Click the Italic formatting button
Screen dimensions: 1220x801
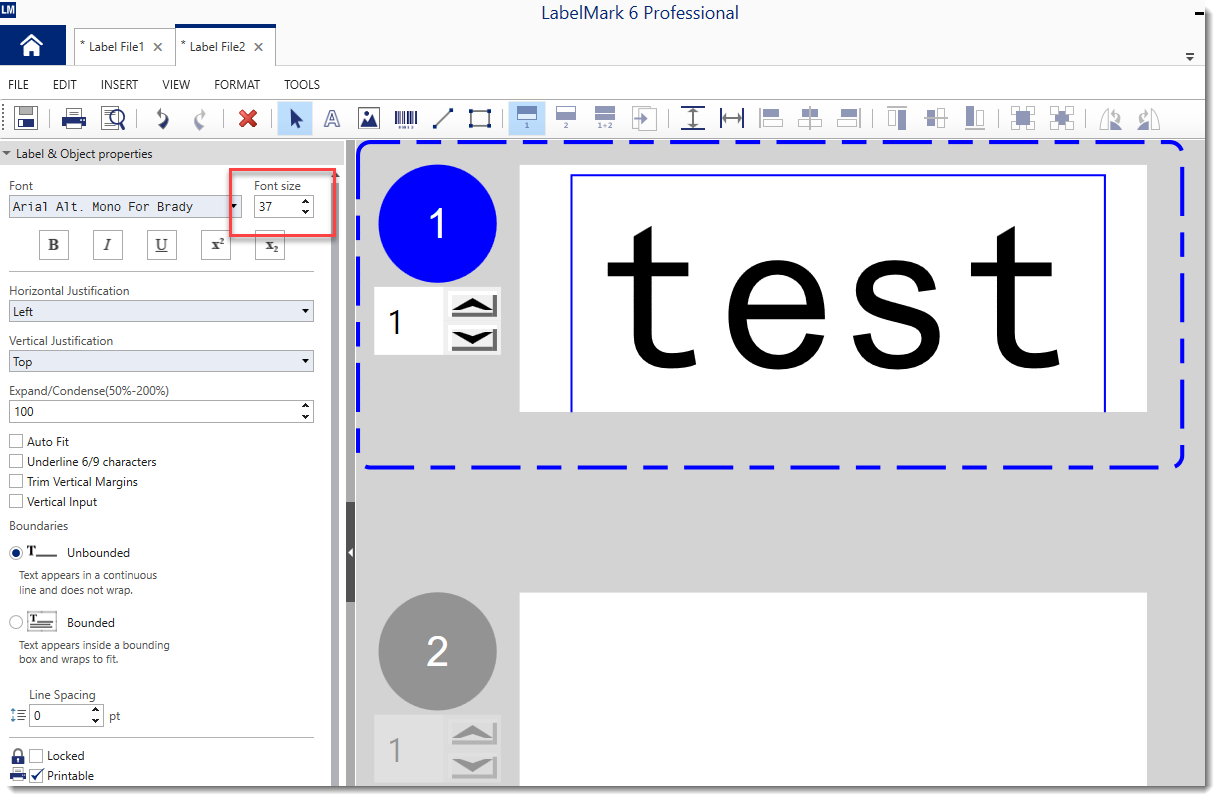click(x=107, y=245)
